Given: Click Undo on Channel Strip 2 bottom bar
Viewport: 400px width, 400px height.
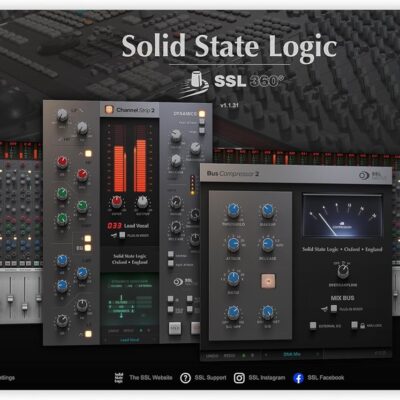Looking at the screenshot, I should 113,331.
